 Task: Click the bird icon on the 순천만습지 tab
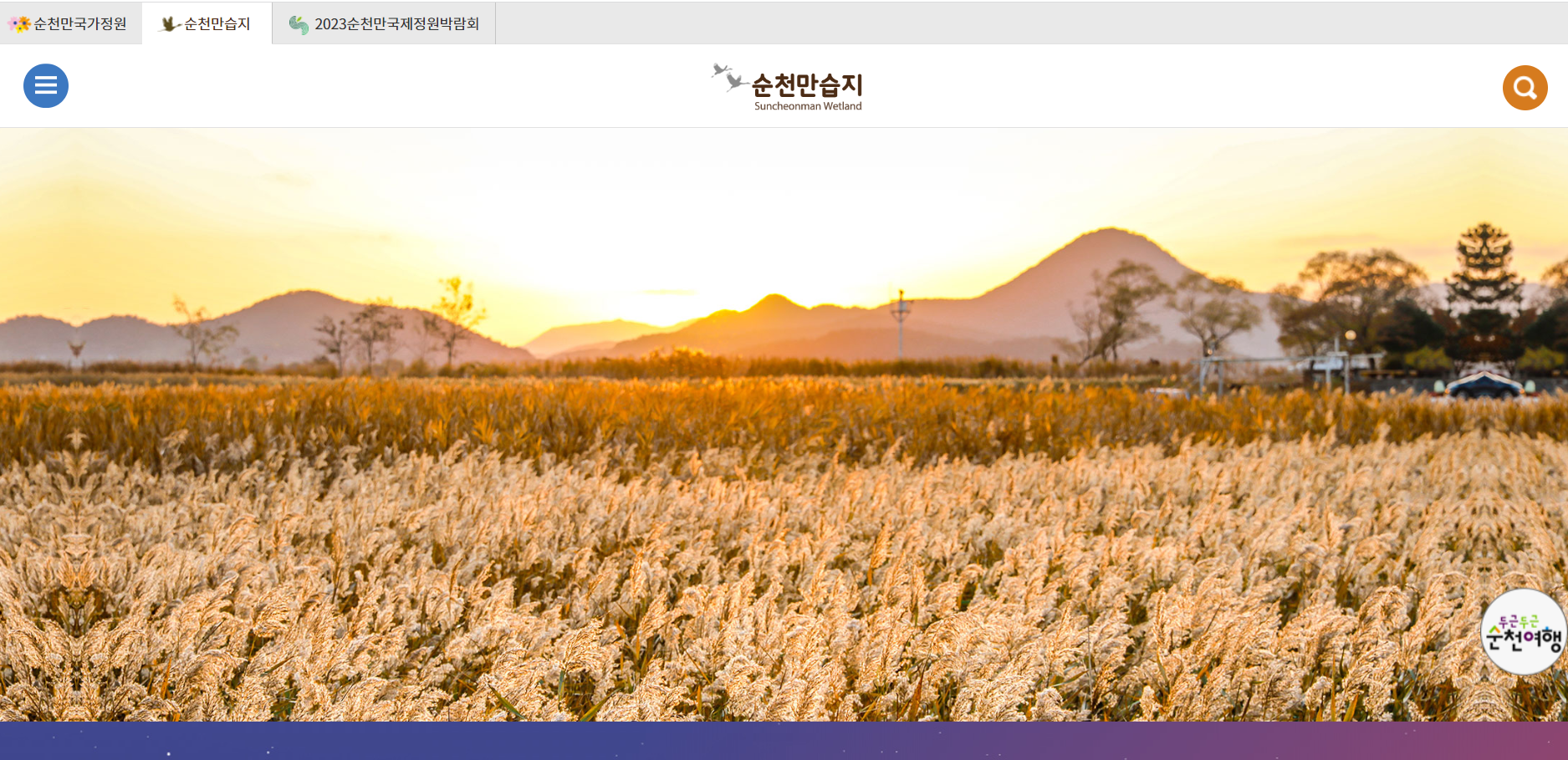tap(166, 23)
